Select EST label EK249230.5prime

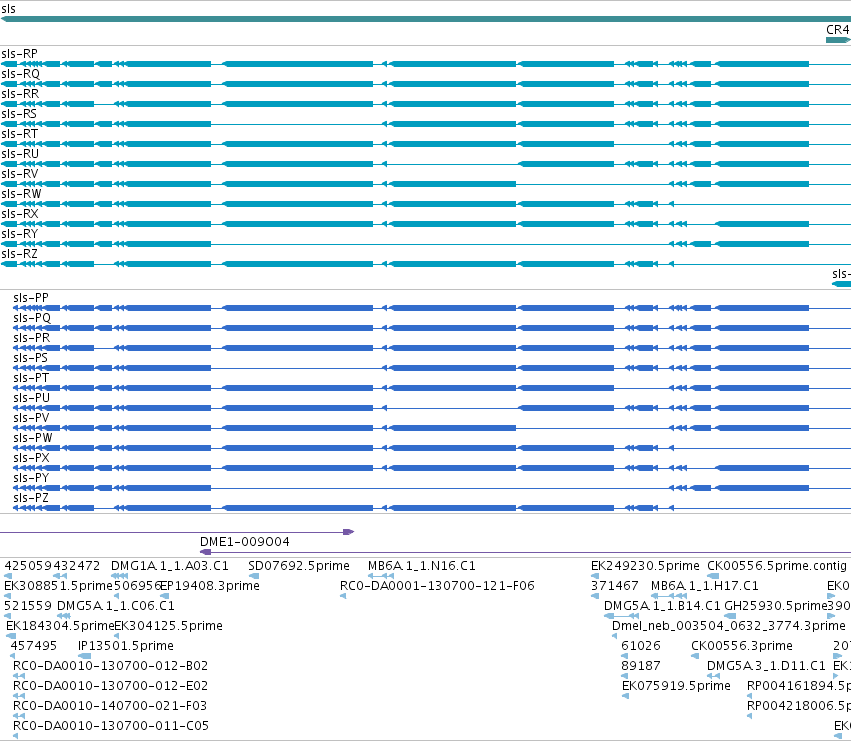(645, 566)
